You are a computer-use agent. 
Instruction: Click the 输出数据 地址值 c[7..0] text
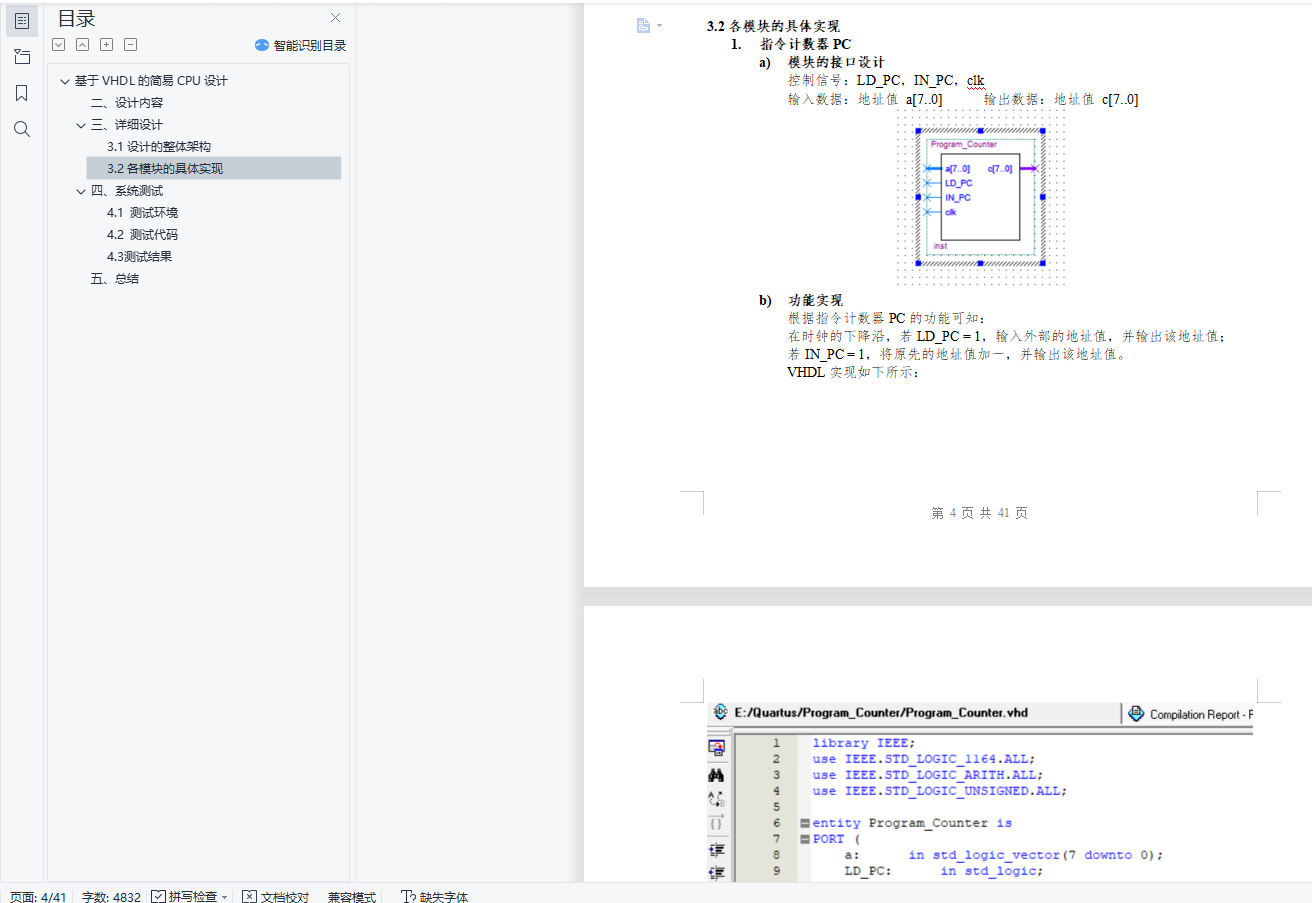(1061, 99)
